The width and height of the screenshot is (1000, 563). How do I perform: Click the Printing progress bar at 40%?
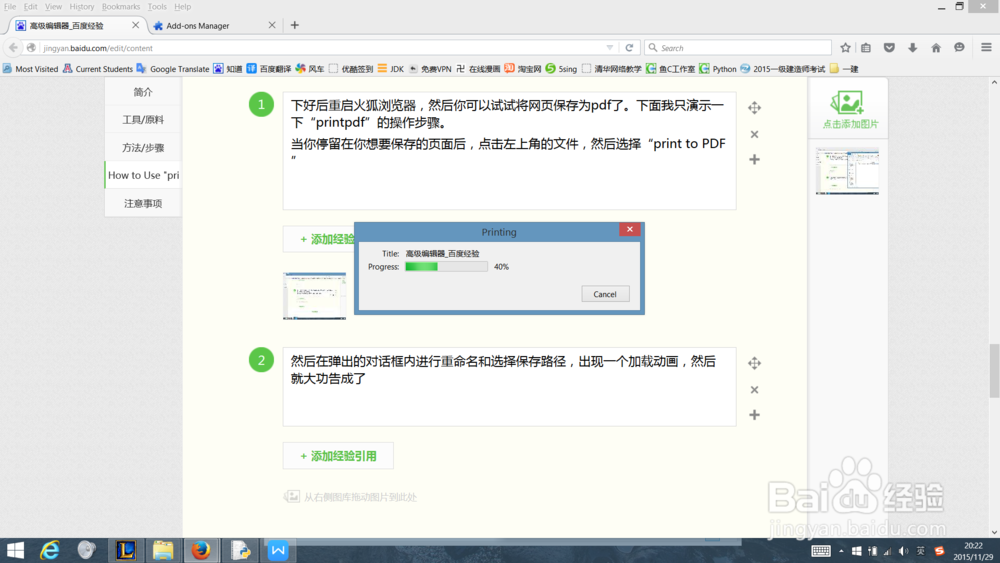click(x=446, y=267)
